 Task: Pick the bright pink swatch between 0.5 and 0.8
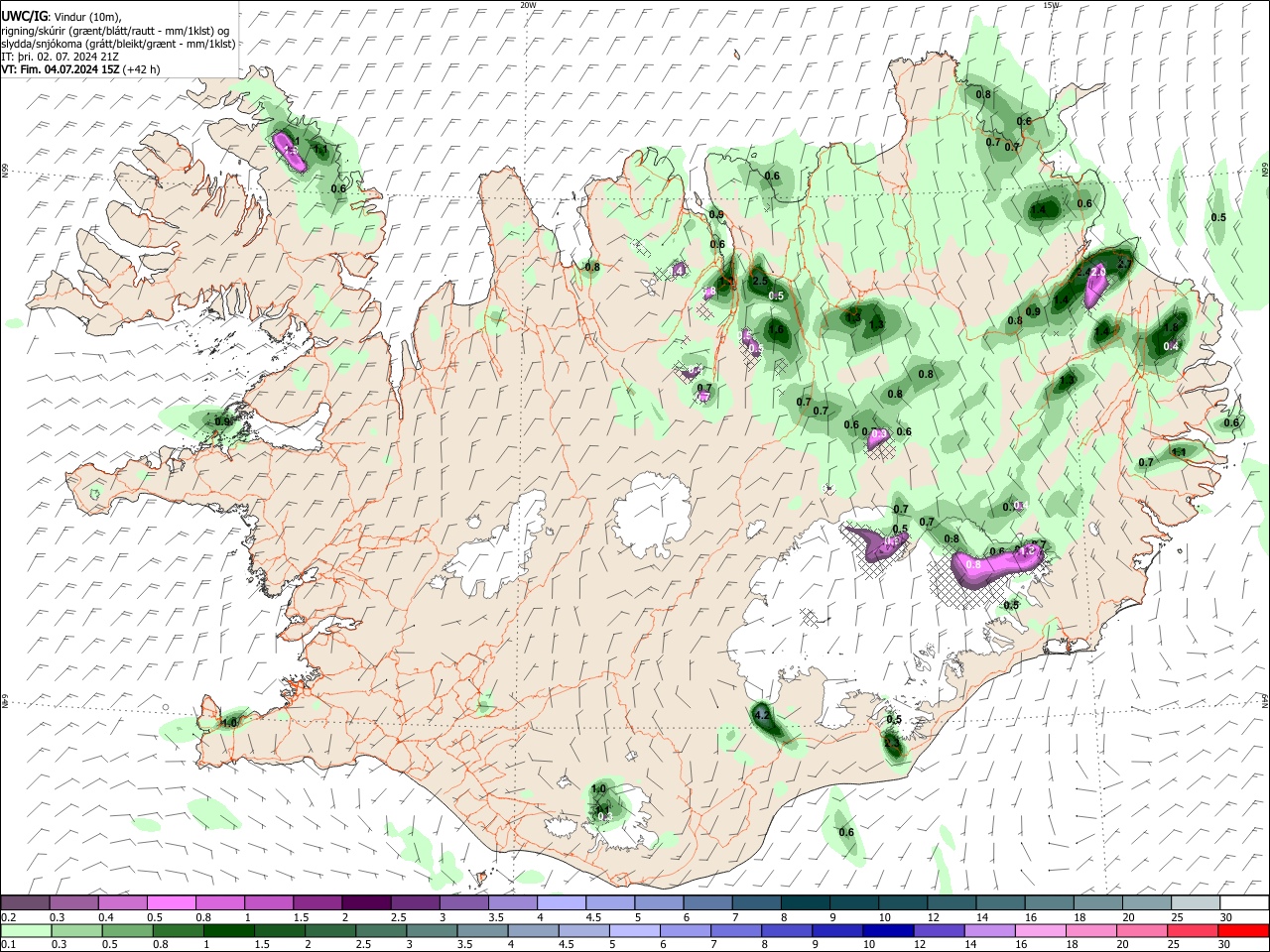coord(171,902)
